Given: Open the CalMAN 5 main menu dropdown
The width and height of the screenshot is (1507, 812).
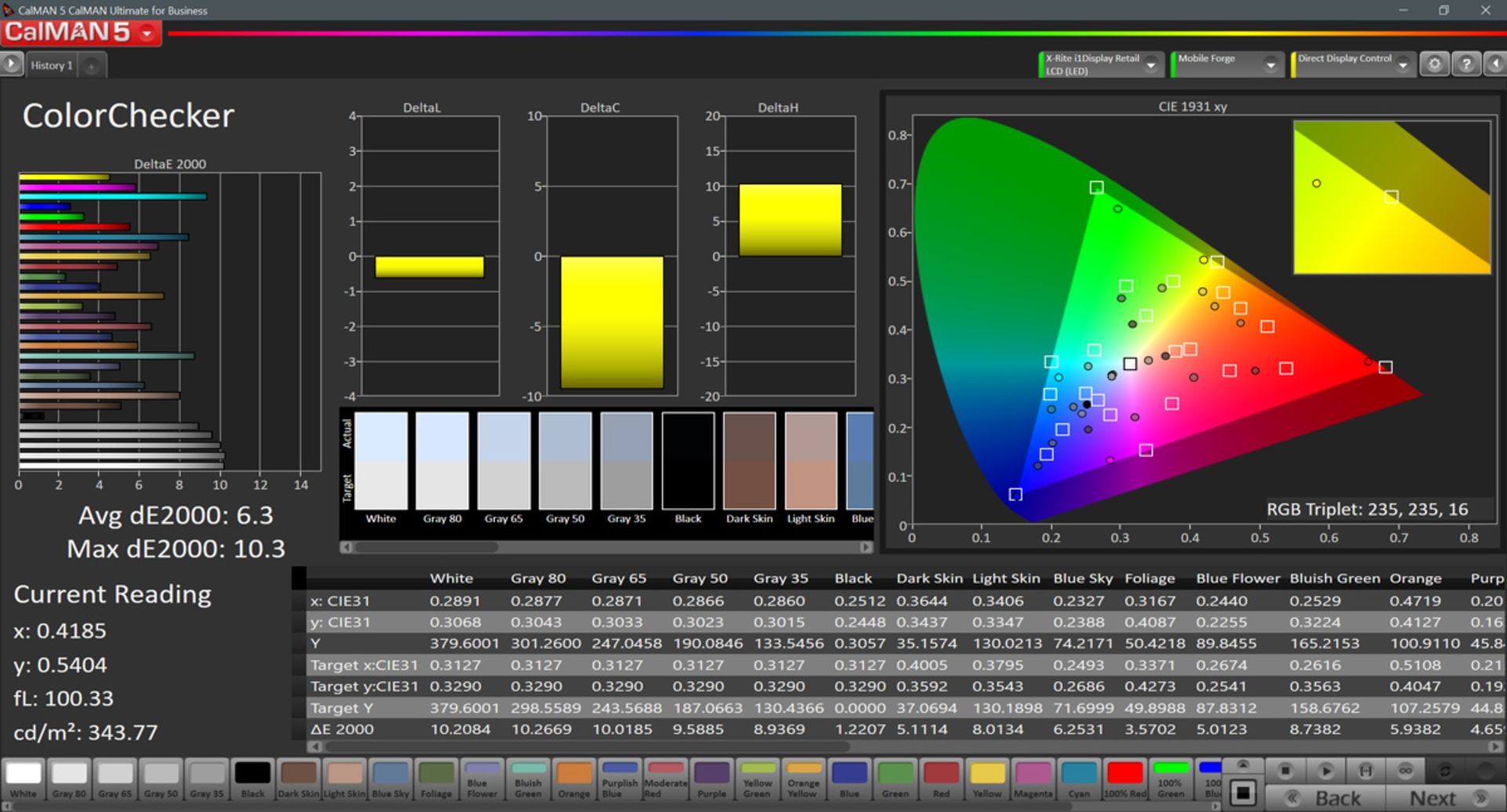Looking at the screenshot, I should click(147, 33).
